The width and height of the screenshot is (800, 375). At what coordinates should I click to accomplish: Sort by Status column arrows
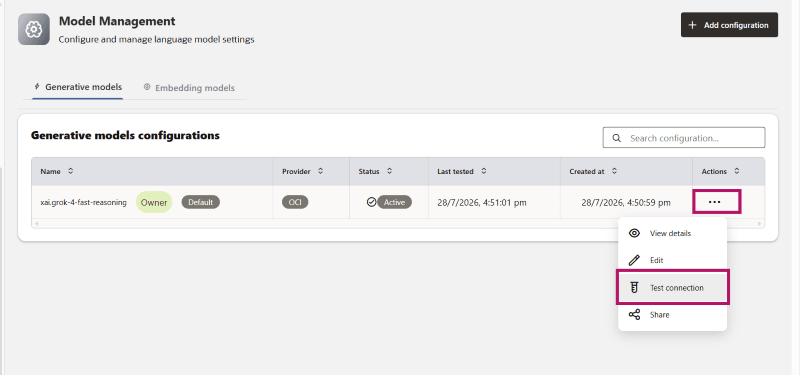(x=389, y=171)
